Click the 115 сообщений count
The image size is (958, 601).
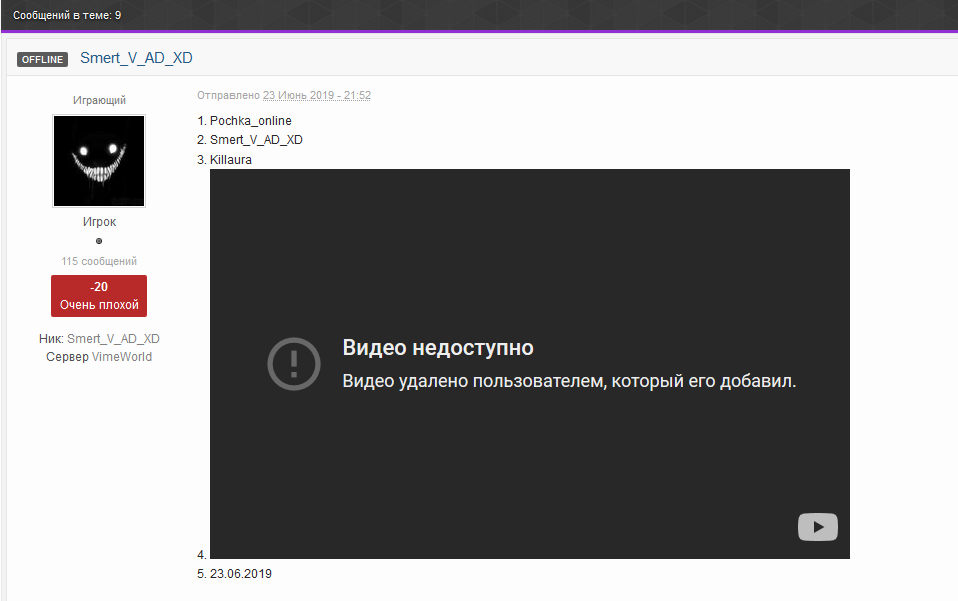(x=99, y=261)
